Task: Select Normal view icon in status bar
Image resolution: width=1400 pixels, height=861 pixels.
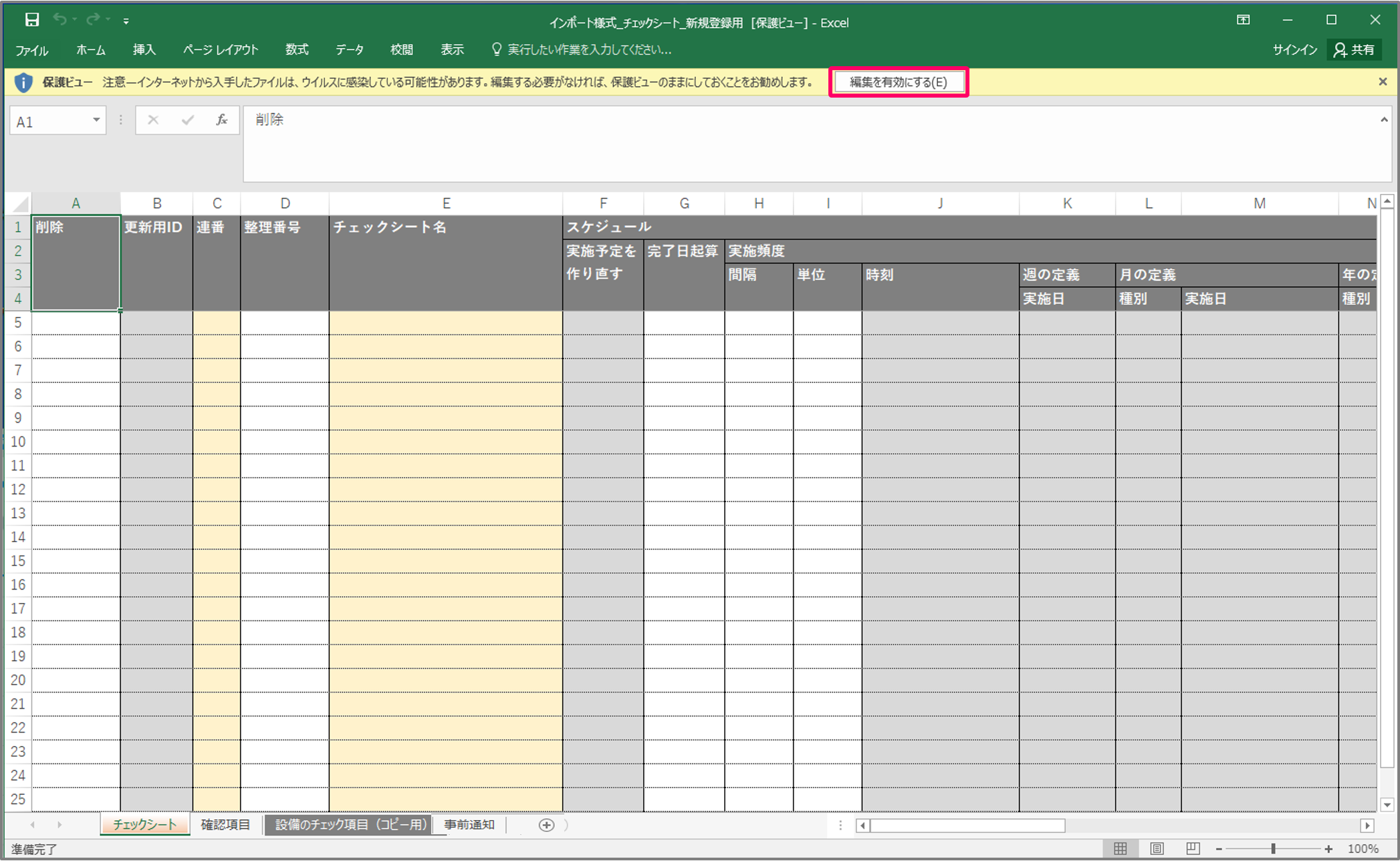Action: (x=1121, y=848)
